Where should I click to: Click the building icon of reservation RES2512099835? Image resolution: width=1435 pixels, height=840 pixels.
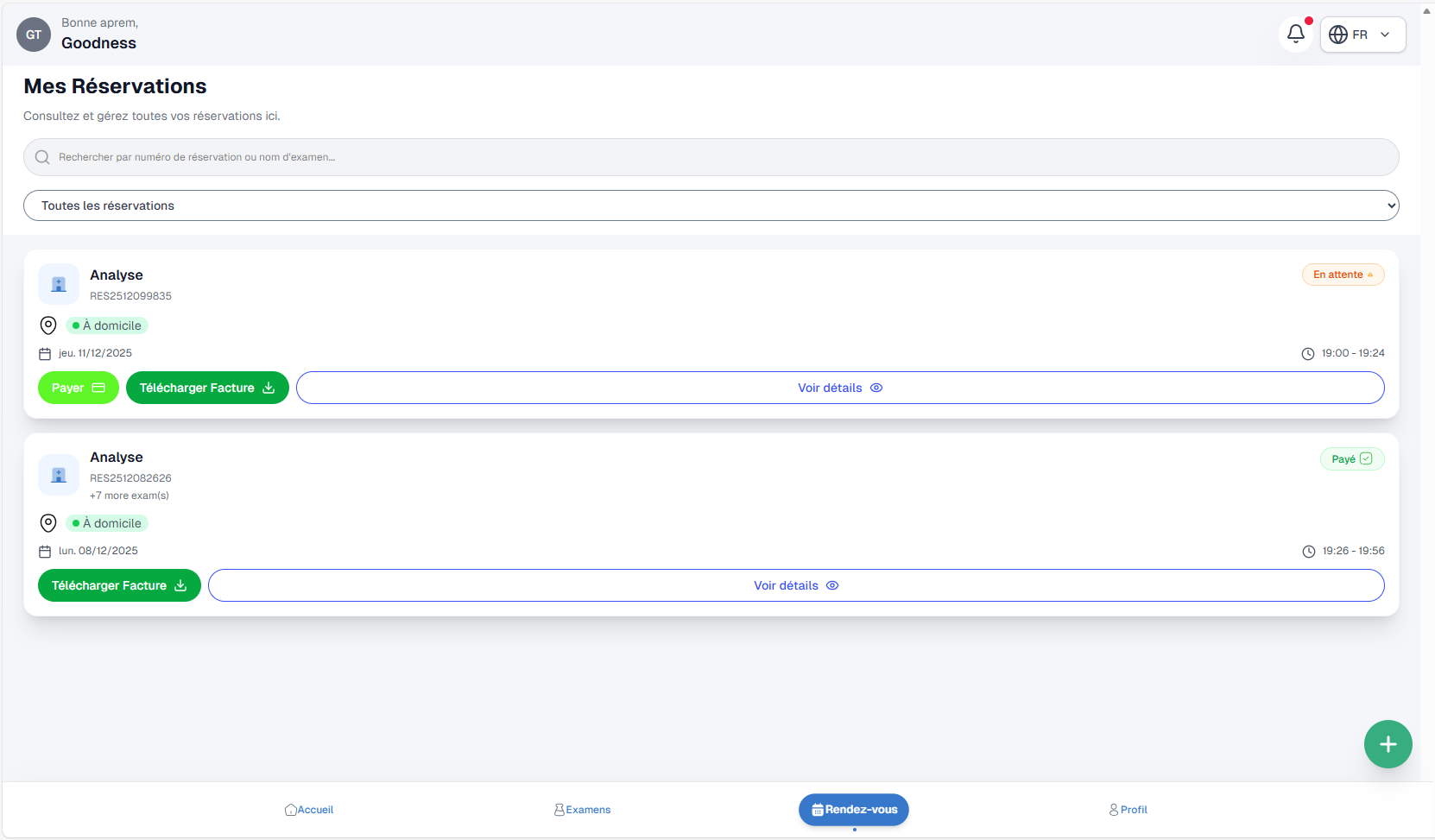[59, 284]
